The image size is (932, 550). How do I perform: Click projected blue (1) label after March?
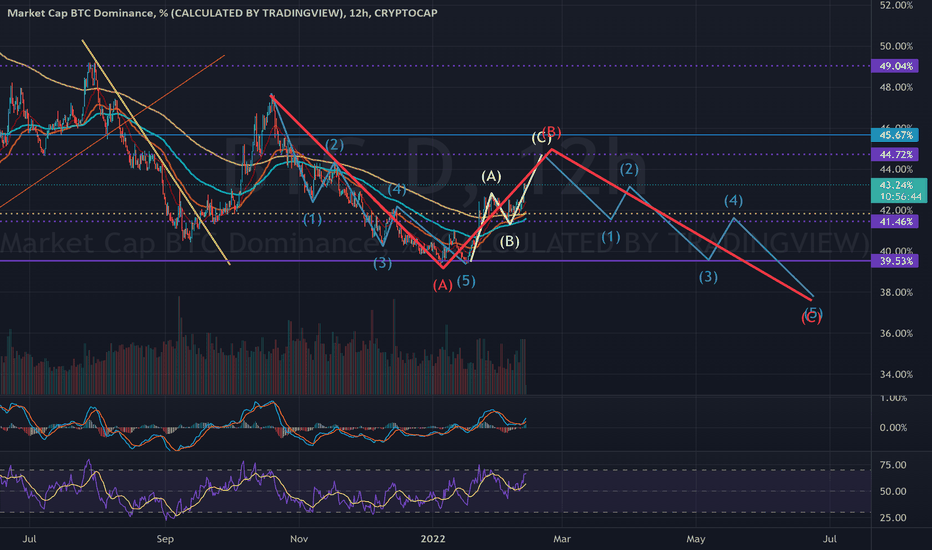click(610, 238)
